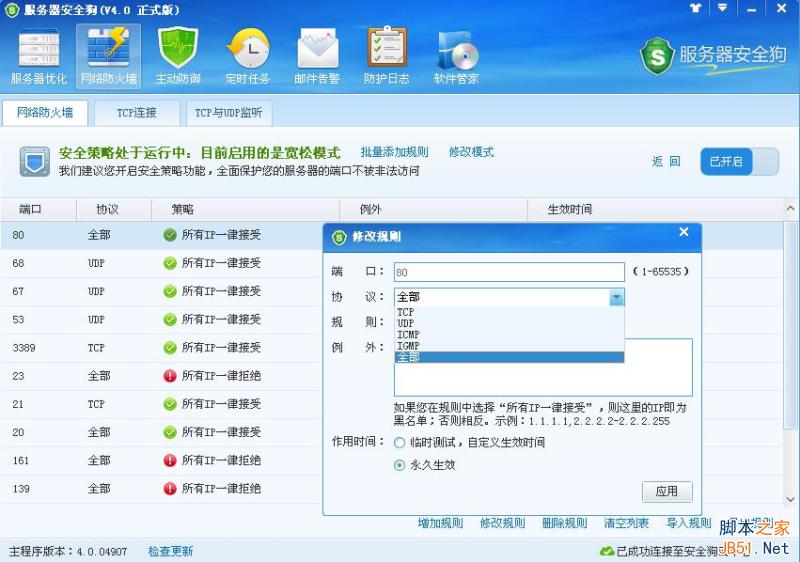Open the 邮件告警 envelope icon
This screenshot has height=562, width=800.
tap(317, 56)
